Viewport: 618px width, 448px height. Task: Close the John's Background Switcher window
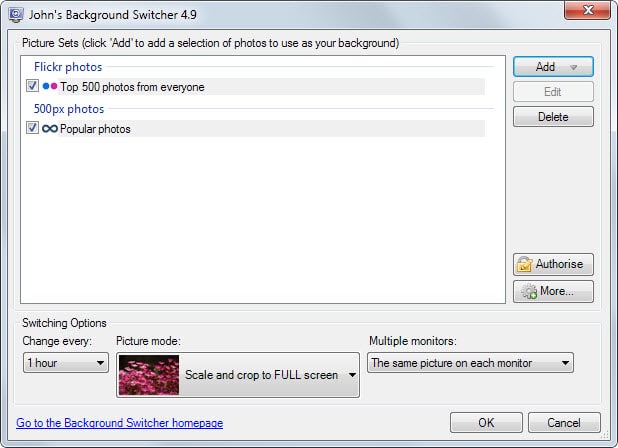587,10
